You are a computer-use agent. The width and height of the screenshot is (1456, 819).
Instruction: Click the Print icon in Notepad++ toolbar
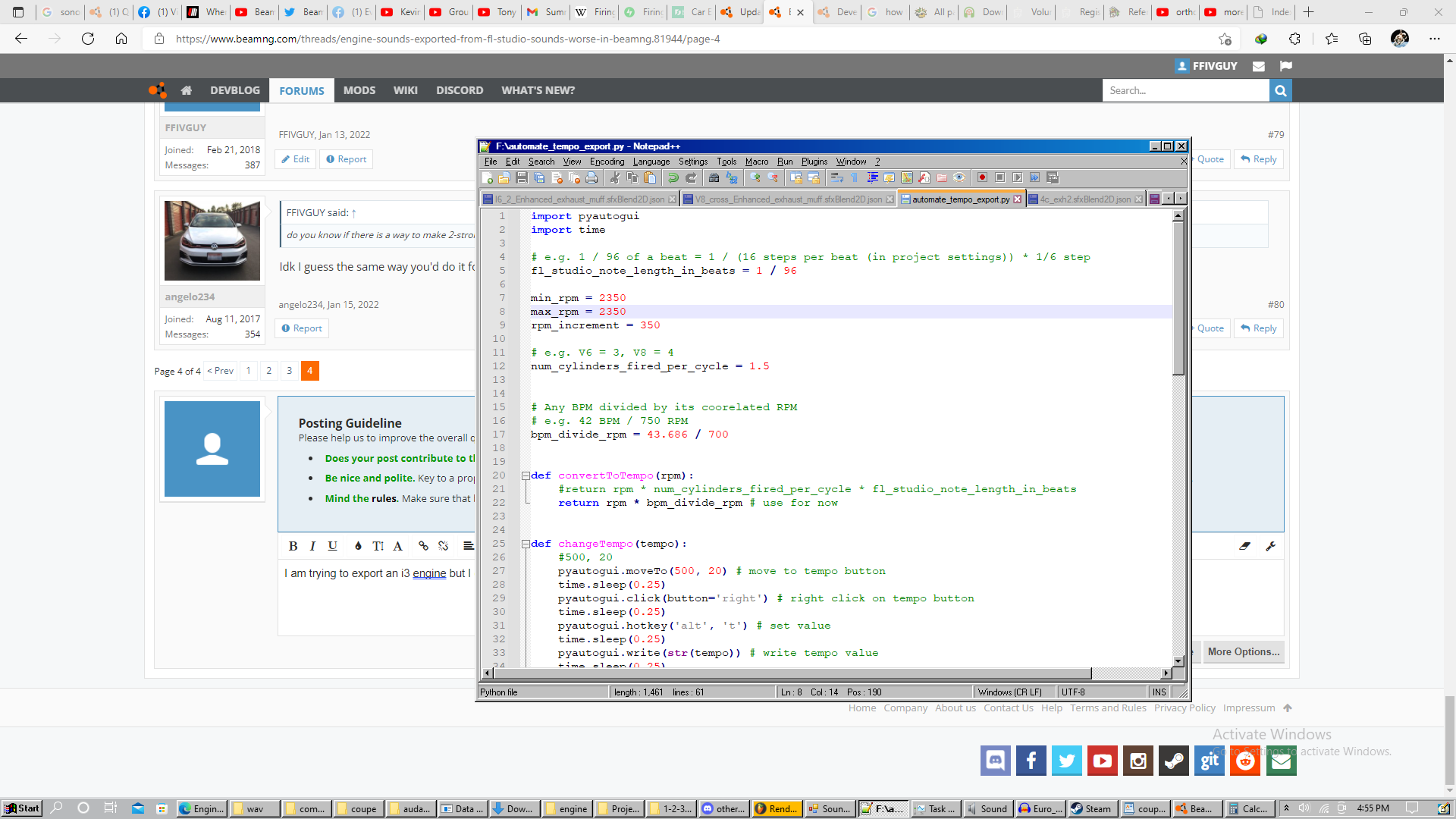click(591, 177)
